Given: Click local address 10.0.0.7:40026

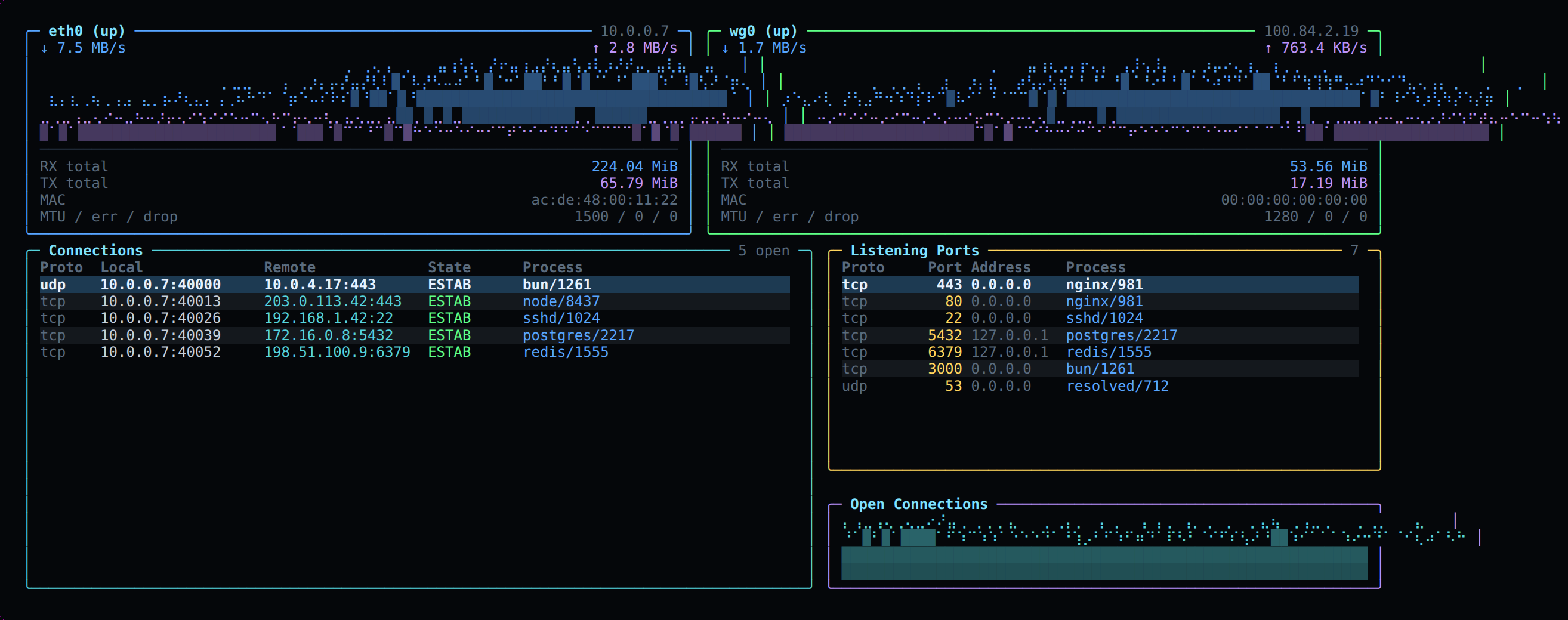Looking at the screenshot, I should tap(160, 318).
